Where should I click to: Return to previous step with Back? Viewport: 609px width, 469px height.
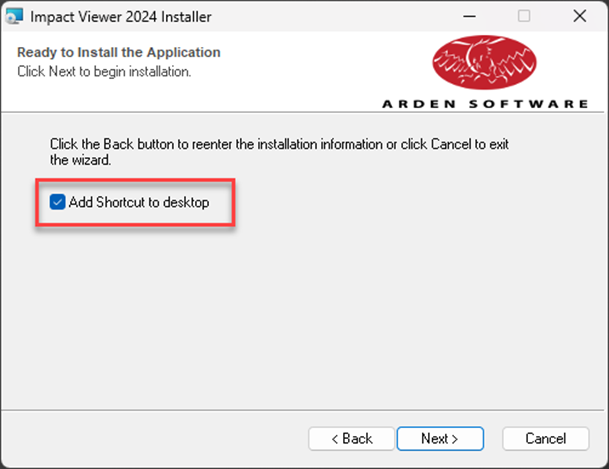tap(351, 439)
